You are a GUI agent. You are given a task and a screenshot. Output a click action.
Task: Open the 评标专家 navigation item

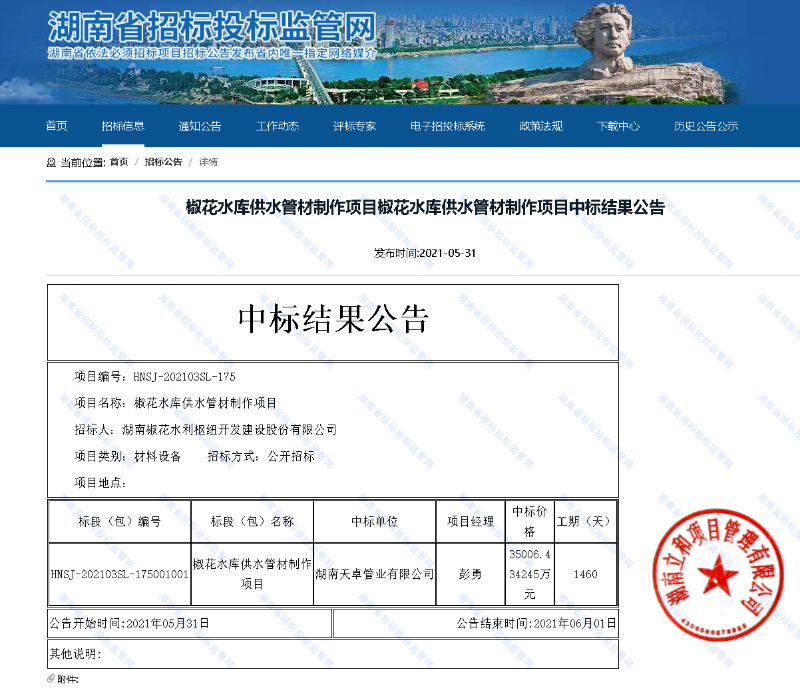pos(355,126)
